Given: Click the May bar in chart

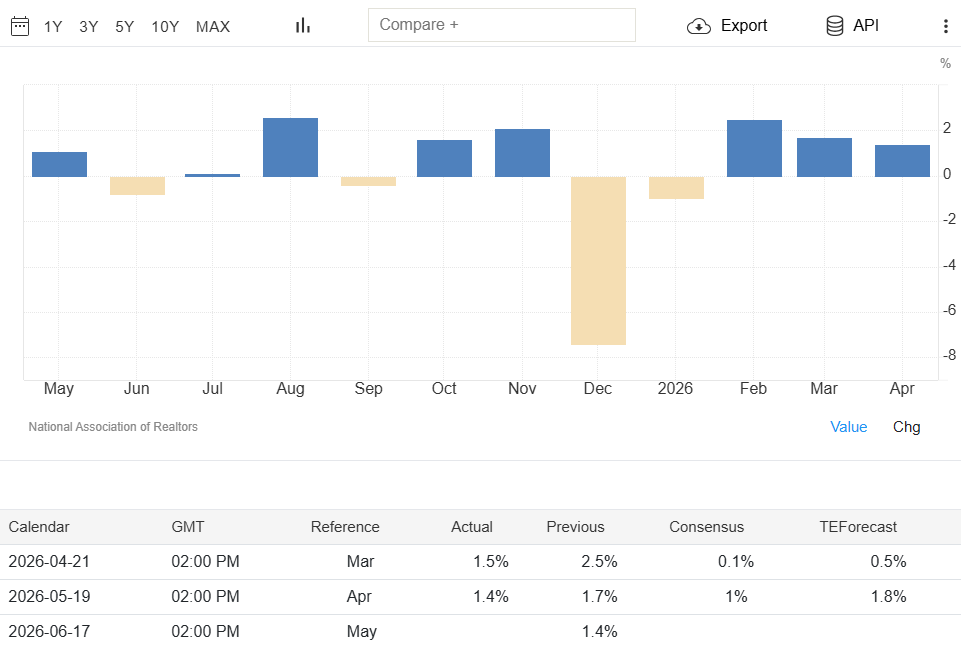Looking at the screenshot, I should (59, 164).
